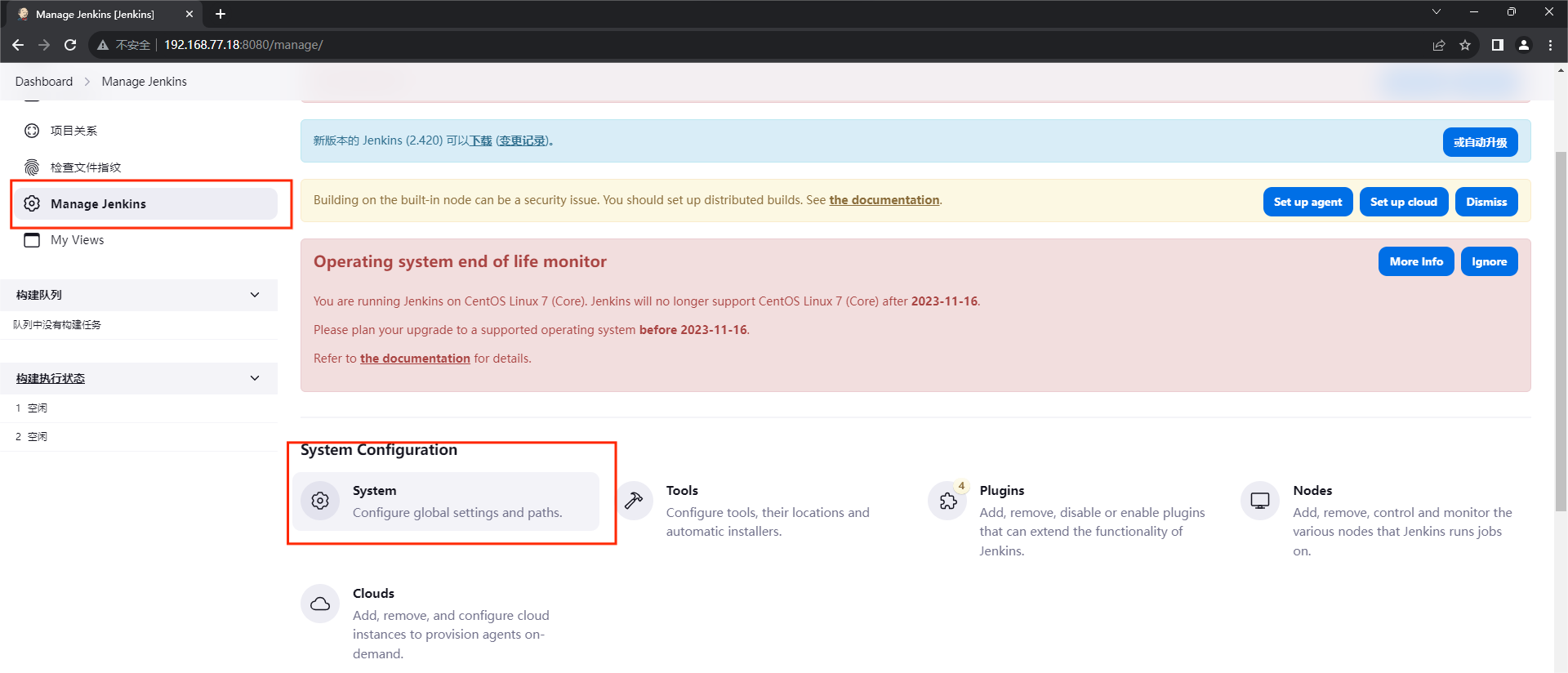This screenshot has width=1568, height=673.
Task: Close the Manage Jenkins browser tab
Action: [x=189, y=14]
